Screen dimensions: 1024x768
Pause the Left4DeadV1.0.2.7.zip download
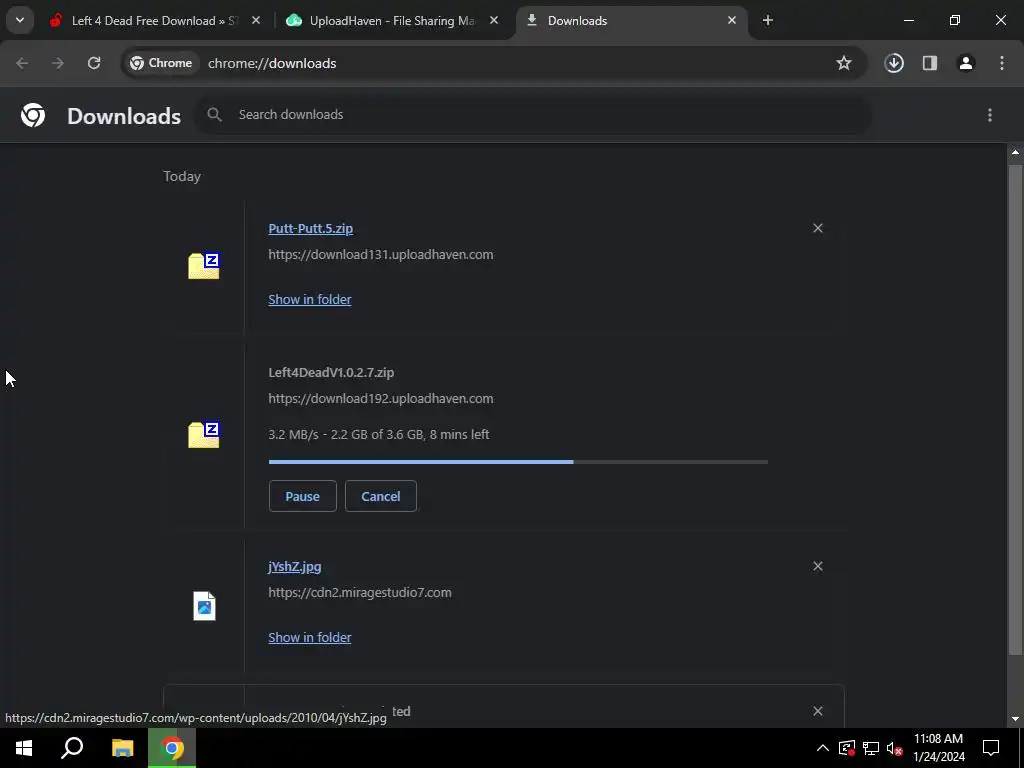click(x=302, y=496)
